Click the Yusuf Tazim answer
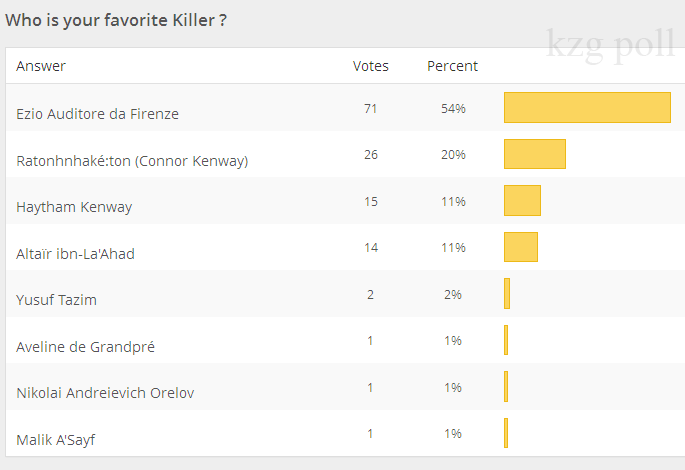Image resolution: width=685 pixels, height=470 pixels. pos(57,300)
